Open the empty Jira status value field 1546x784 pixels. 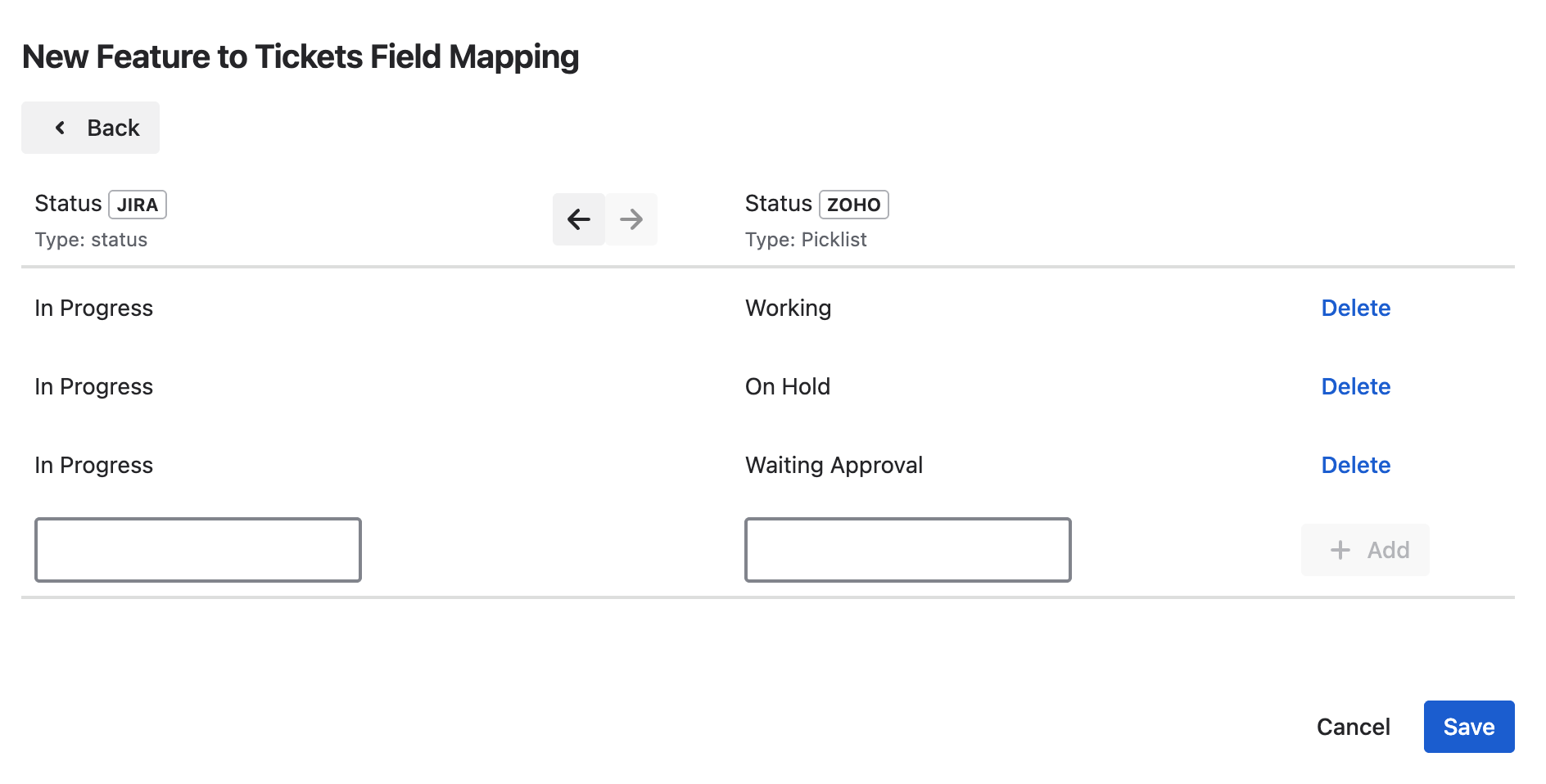pyautogui.click(x=198, y=550)
